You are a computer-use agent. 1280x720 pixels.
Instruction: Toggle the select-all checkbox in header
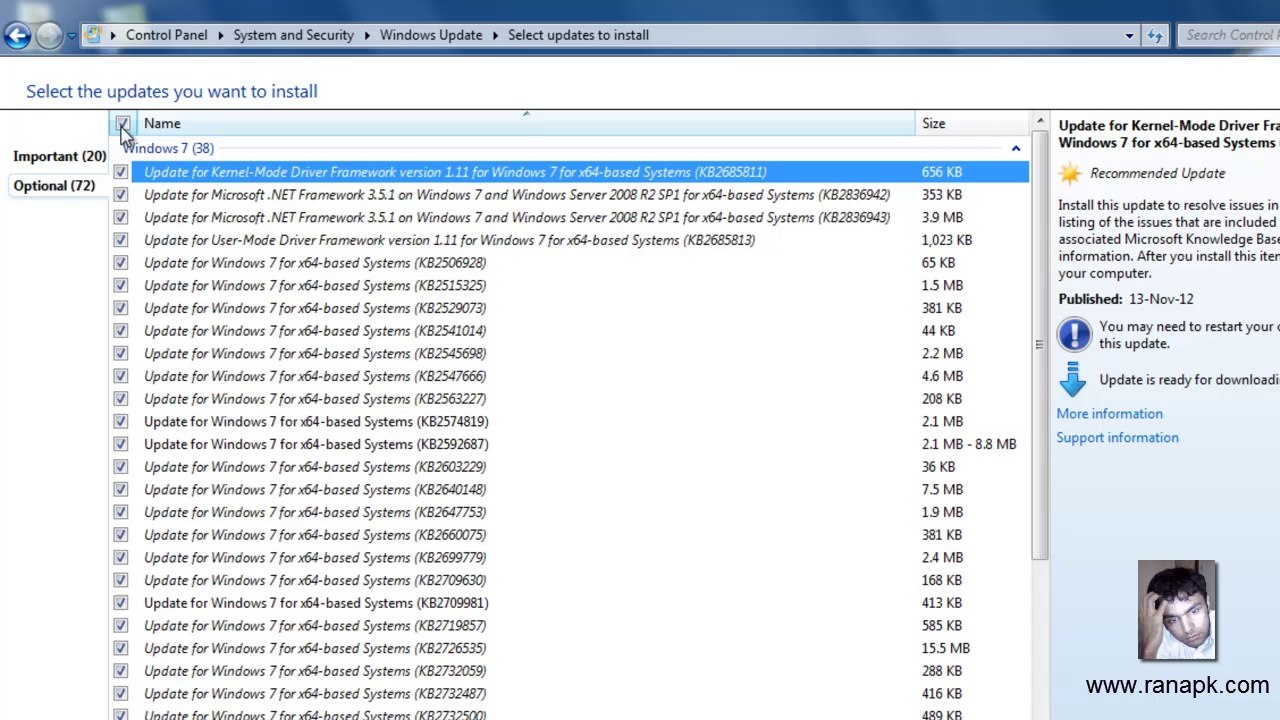coord(122,124)
